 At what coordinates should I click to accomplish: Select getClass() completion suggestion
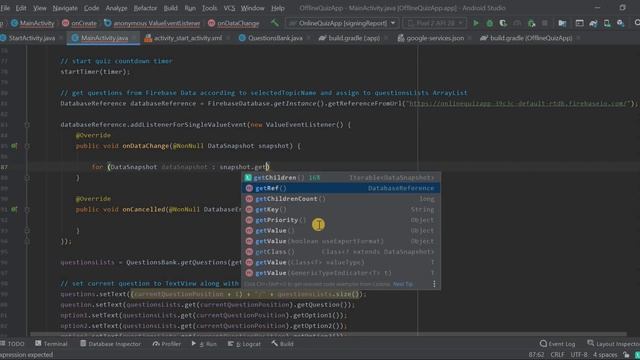pos(341,252)
